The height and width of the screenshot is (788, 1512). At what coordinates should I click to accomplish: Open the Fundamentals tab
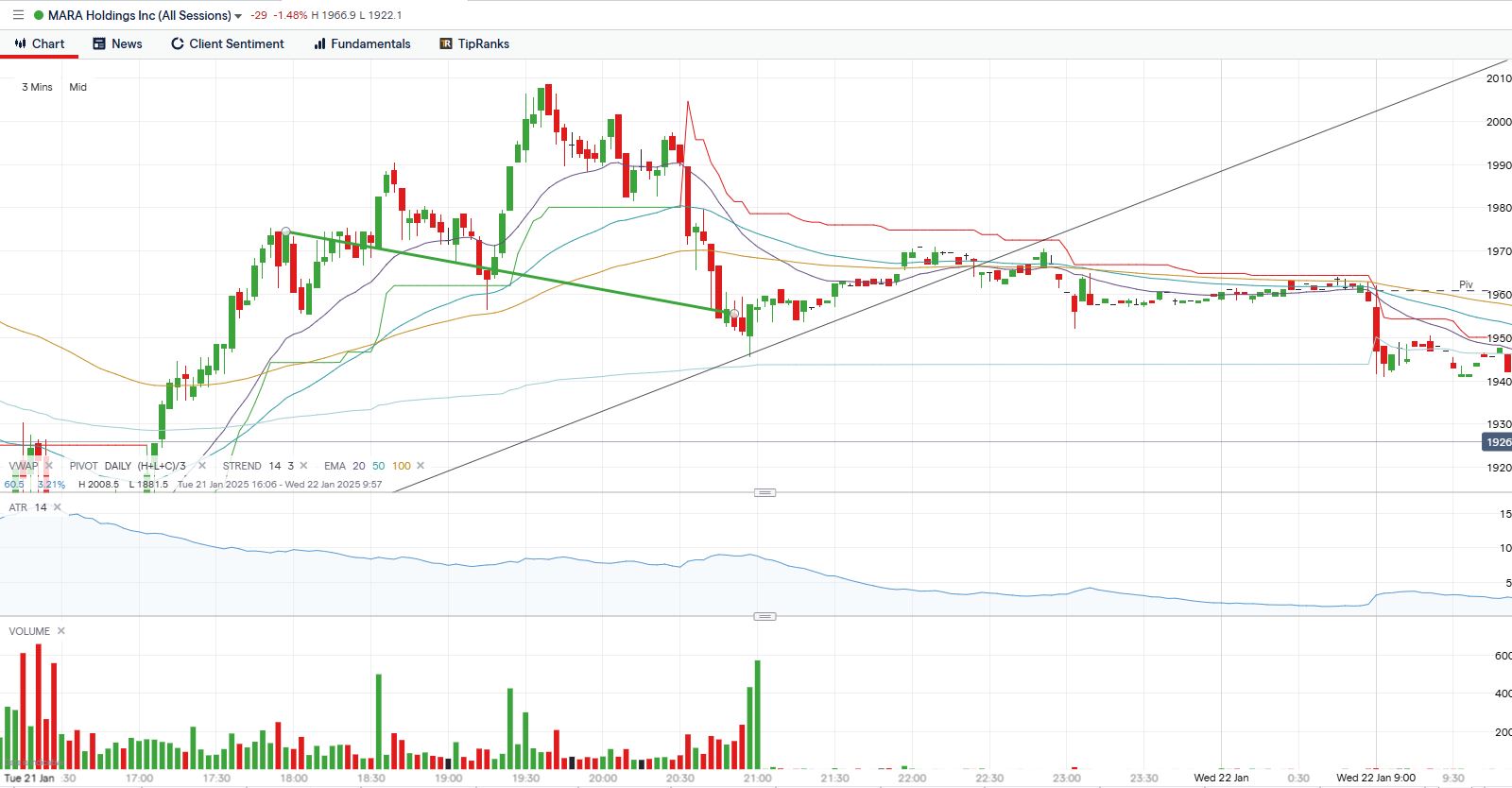point(362,43)
